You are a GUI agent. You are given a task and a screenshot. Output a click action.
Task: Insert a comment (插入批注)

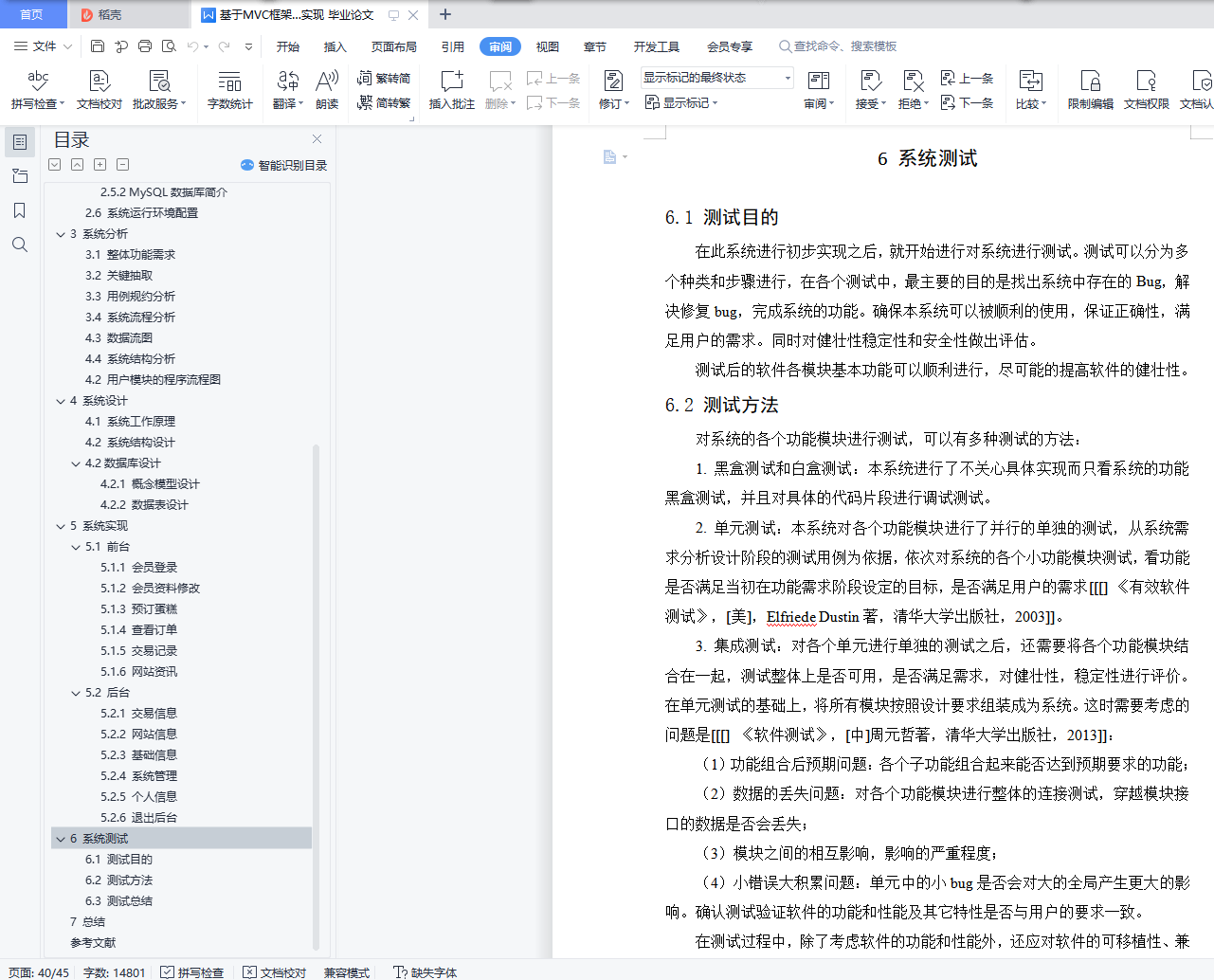452,90
